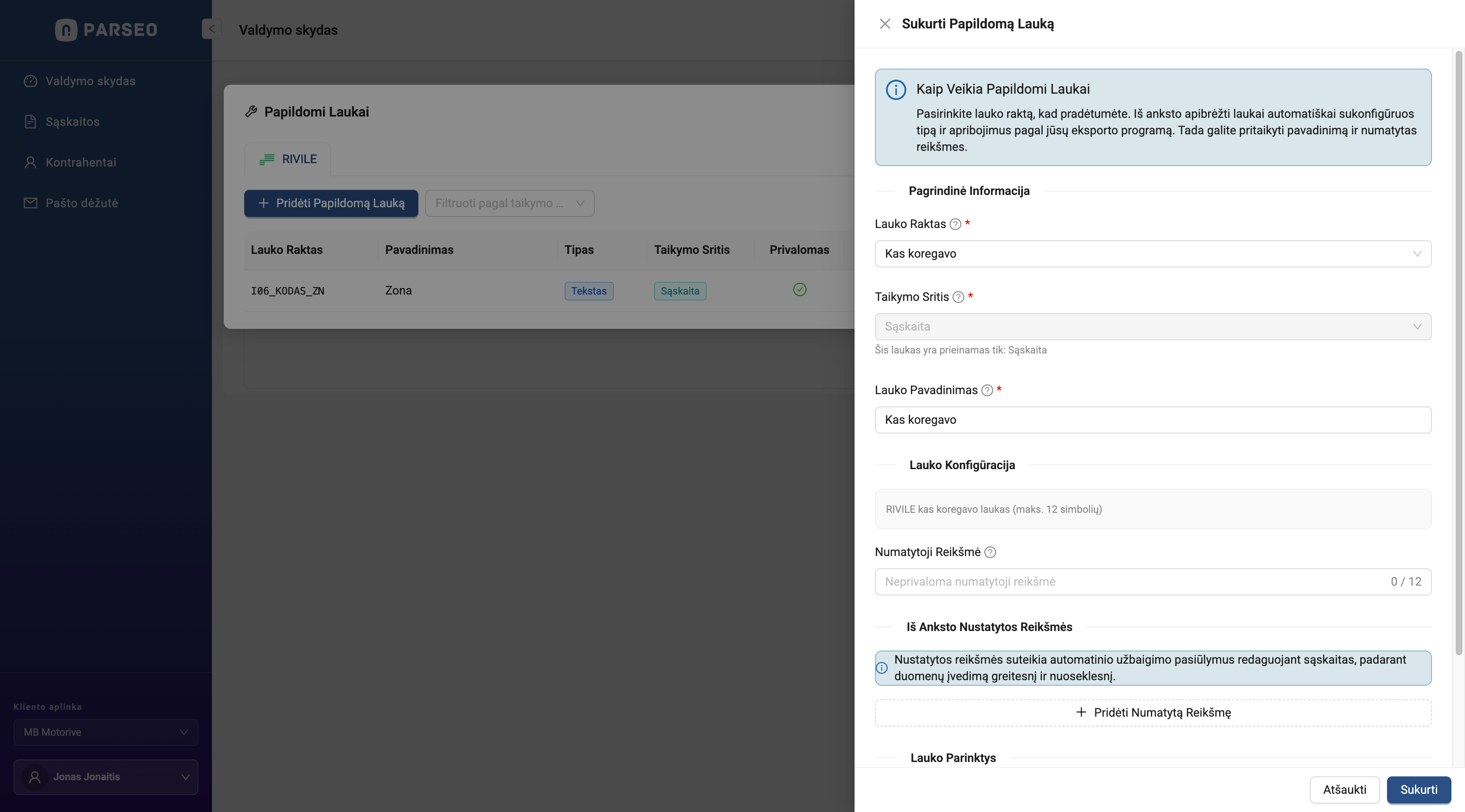
Task: Go to Sąskaitos in the sidebar
Action: coord(72,122)
